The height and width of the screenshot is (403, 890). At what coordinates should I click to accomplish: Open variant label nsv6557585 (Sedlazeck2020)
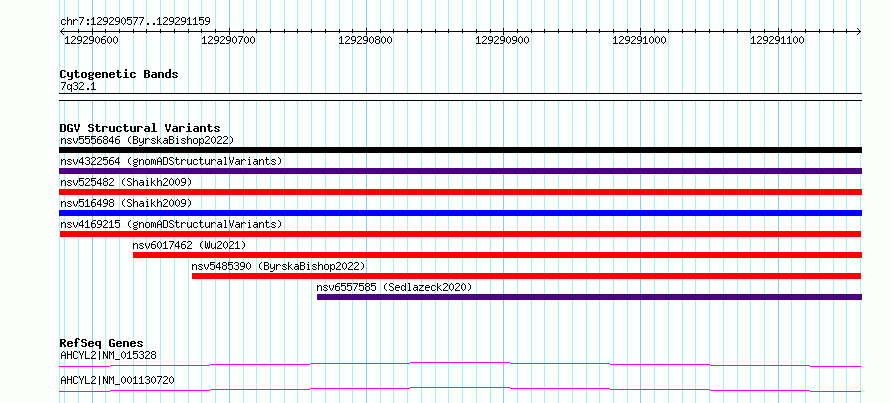tap(394, 287)
